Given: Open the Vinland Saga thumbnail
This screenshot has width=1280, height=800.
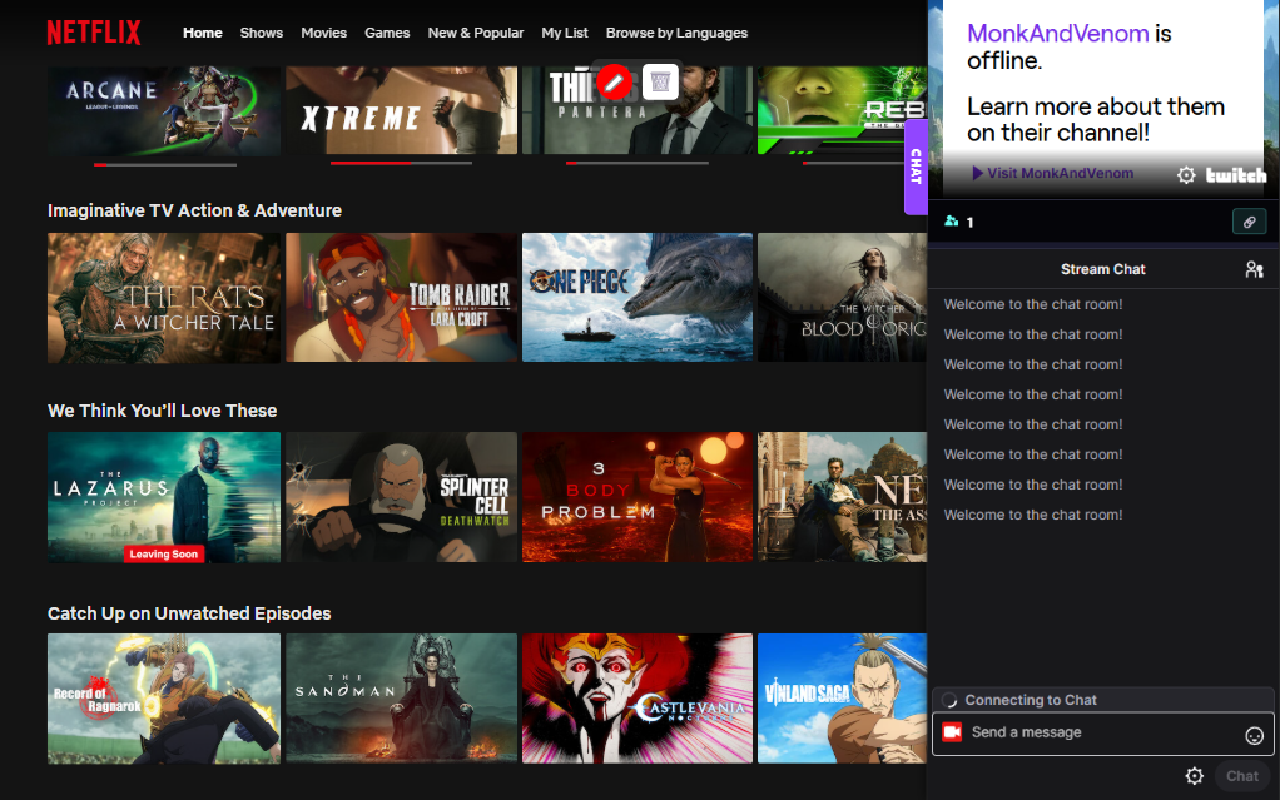Looking at the screenshot, I should (x=843, y=698).
